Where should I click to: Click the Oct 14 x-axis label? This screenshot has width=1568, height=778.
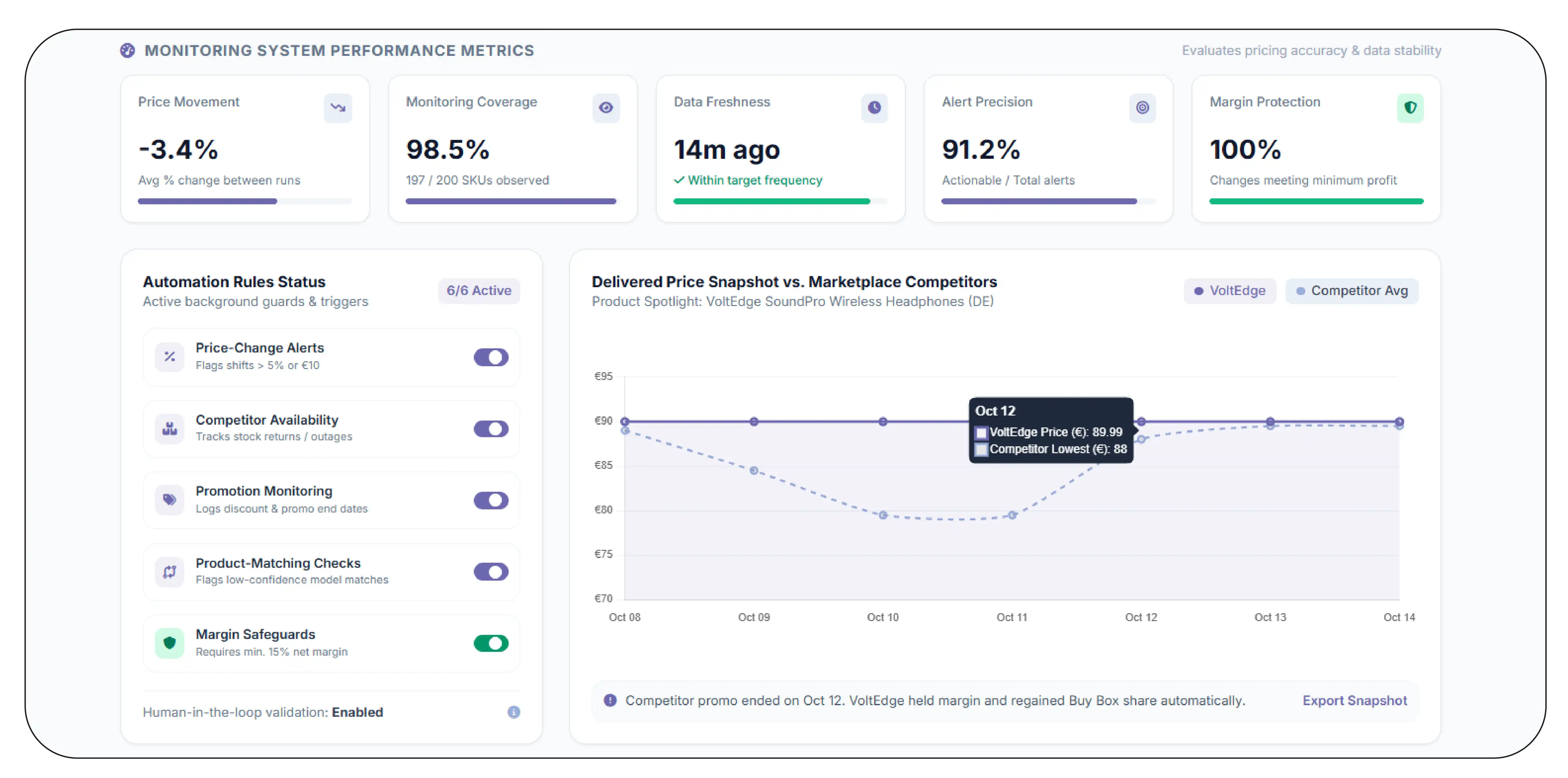pos(1399,617)
